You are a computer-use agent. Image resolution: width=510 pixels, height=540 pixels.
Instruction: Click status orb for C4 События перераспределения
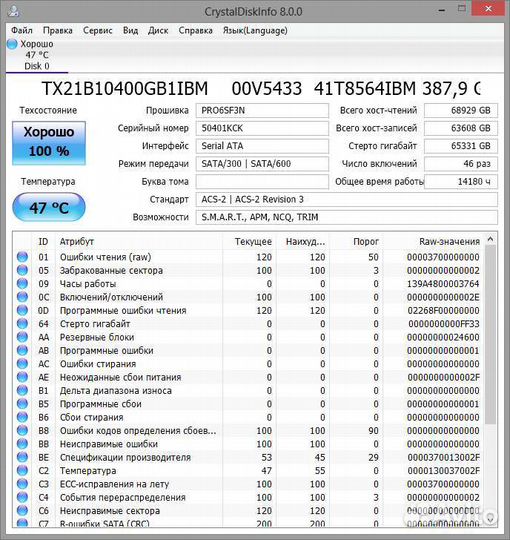22,497
